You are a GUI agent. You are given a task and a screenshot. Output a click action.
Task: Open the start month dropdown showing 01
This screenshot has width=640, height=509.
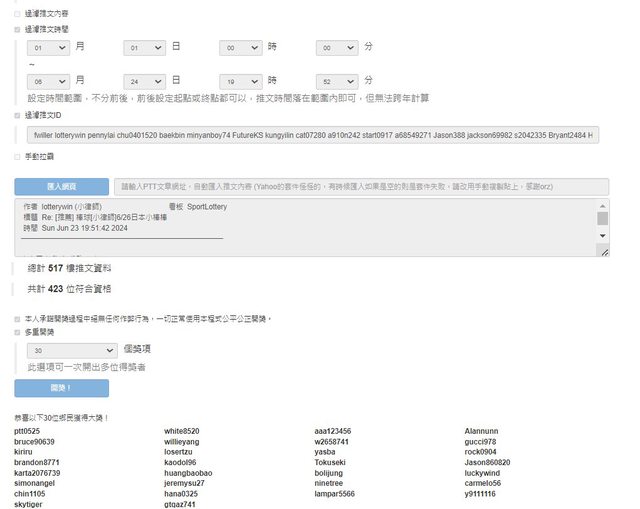48,48
